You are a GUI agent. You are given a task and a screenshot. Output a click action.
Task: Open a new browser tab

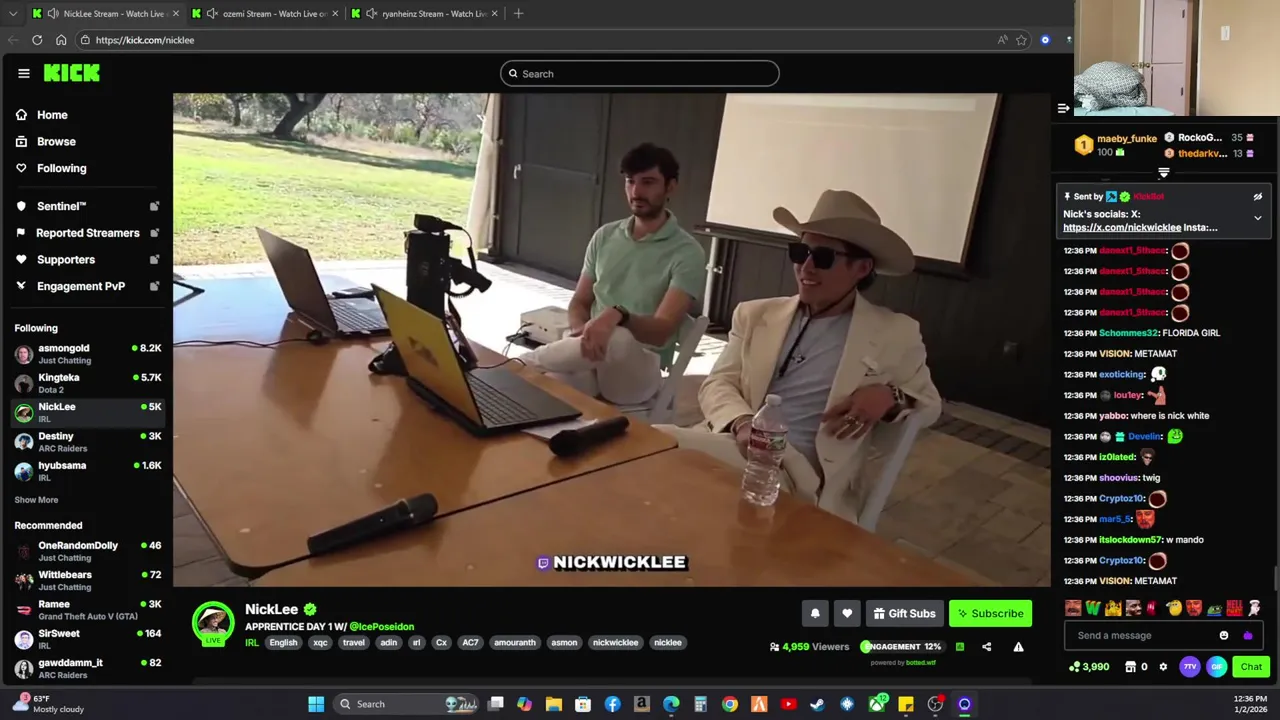(x=518, y=14)
